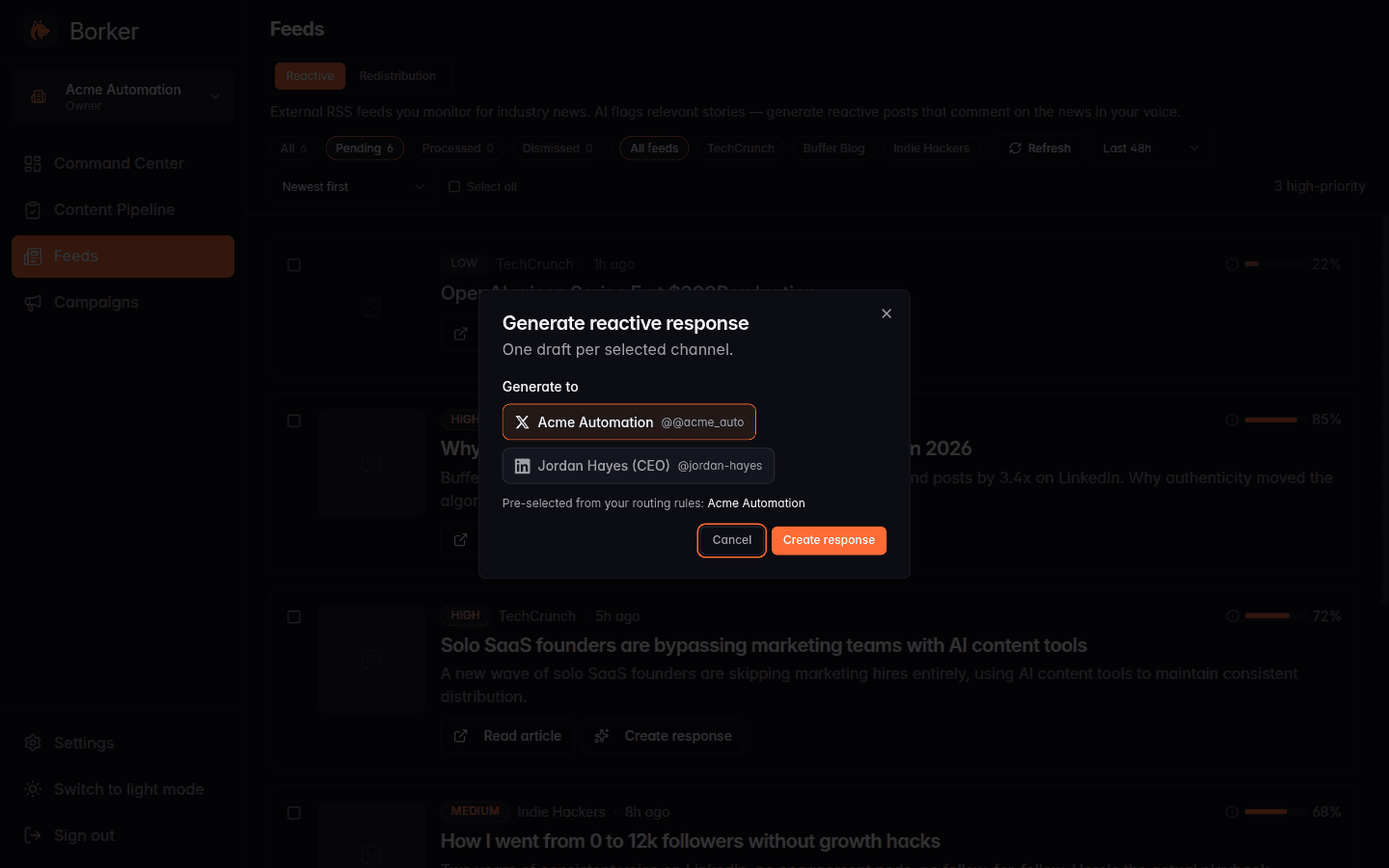Check the Solo SaaS founders item checkbox
The height and width of the screenshot is (868, 1389).
294,617
